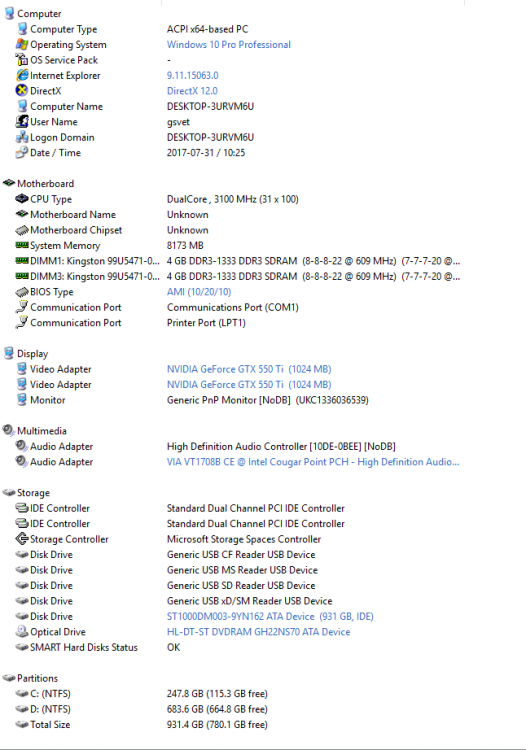Click the Logon Domain icon
The height and width of the screenshot is (750, 526).
pos(22,137)
